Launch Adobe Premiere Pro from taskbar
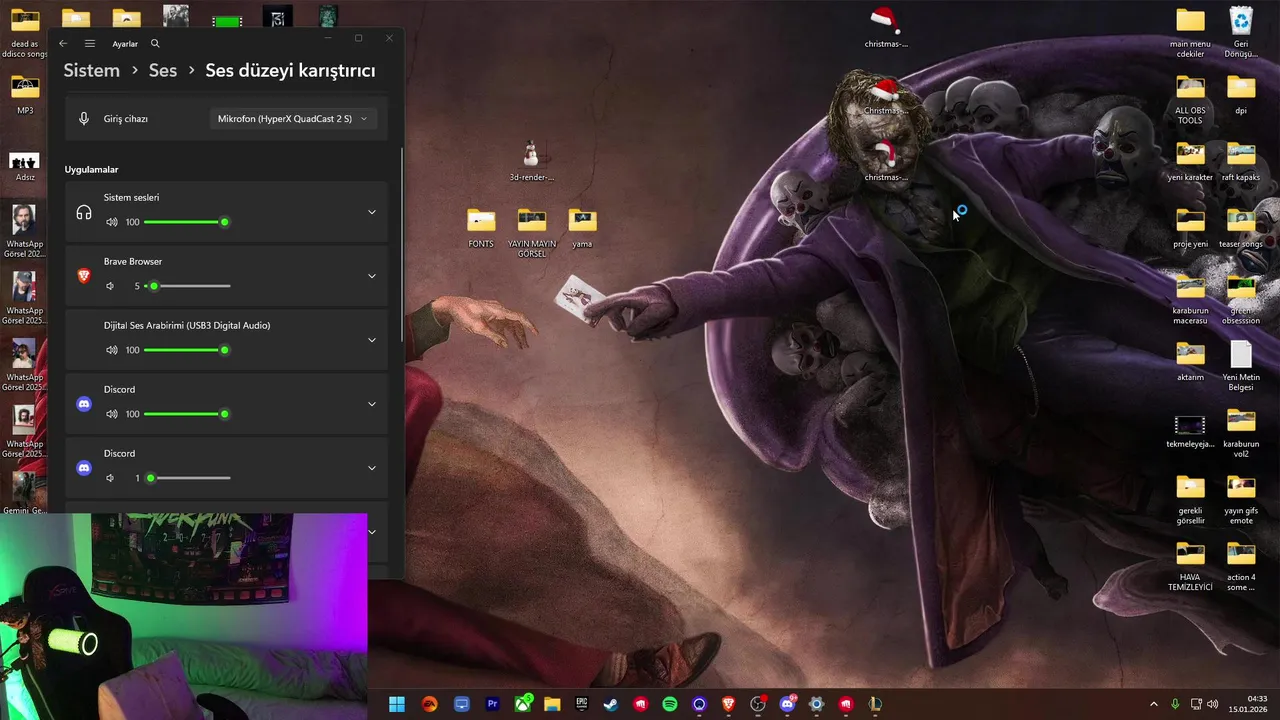The width and height of the screenshot is (1280, 720). (x=492, y=704)
